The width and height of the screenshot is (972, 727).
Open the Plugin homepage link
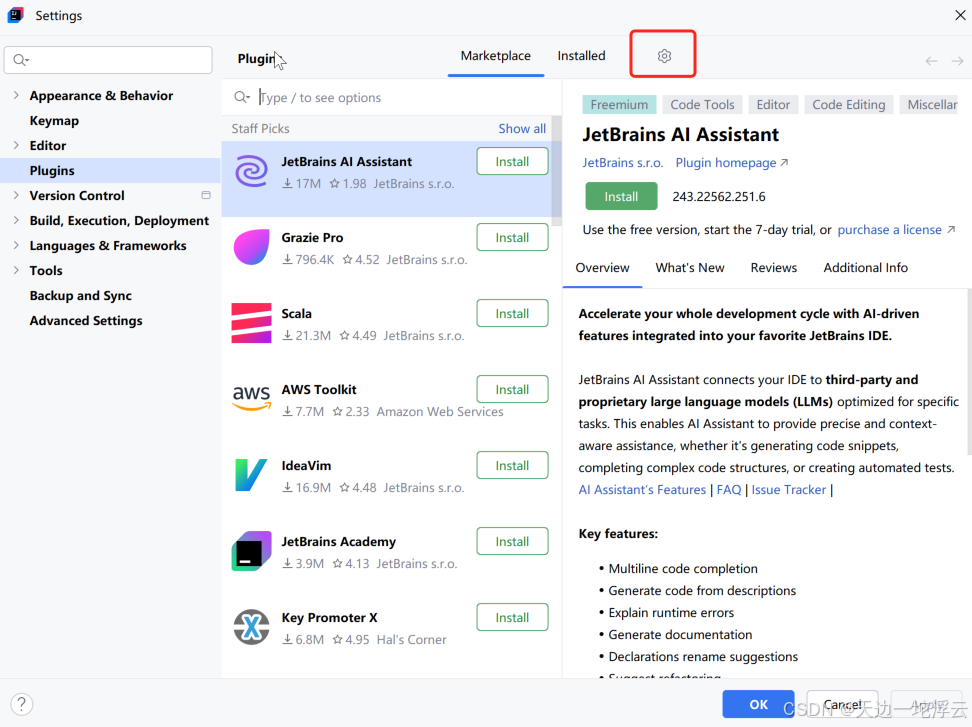(731, 162)
